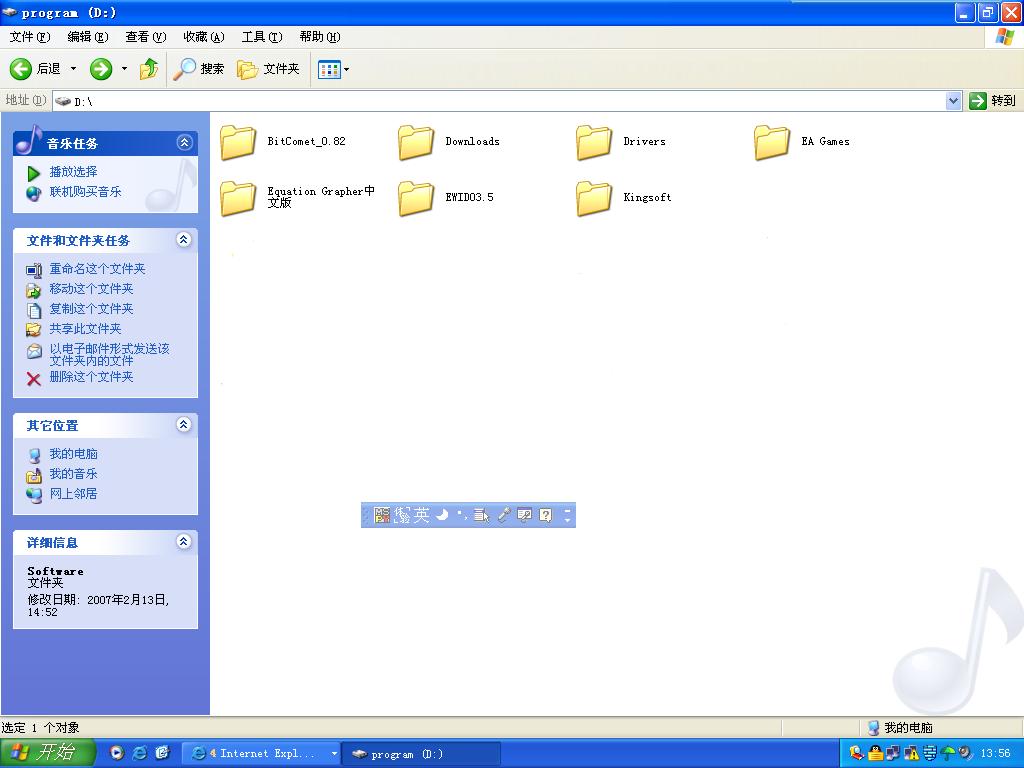Open 我的电脑 from other places

pyautogui.click(x=73, y=454)
